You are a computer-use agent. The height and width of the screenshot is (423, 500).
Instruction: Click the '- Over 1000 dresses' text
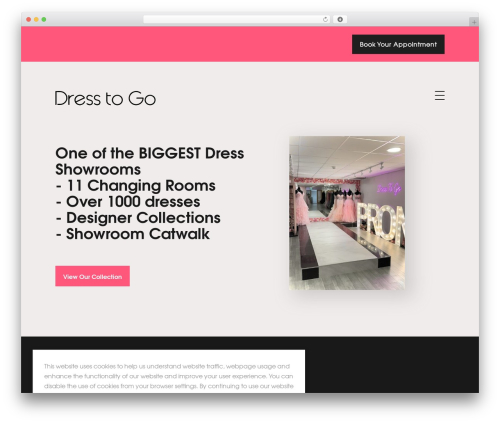pos(128,202)
